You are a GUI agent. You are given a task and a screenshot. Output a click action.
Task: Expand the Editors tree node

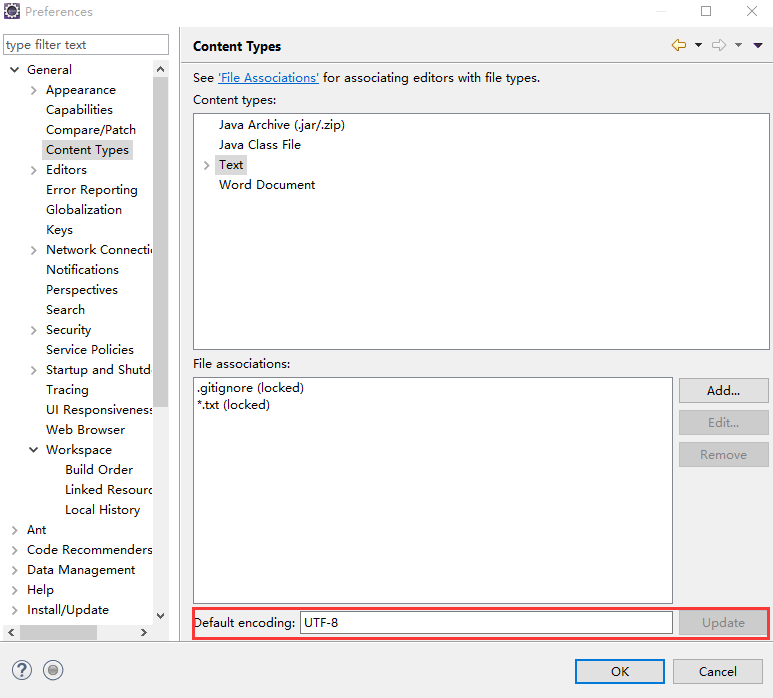pos(34,170)
